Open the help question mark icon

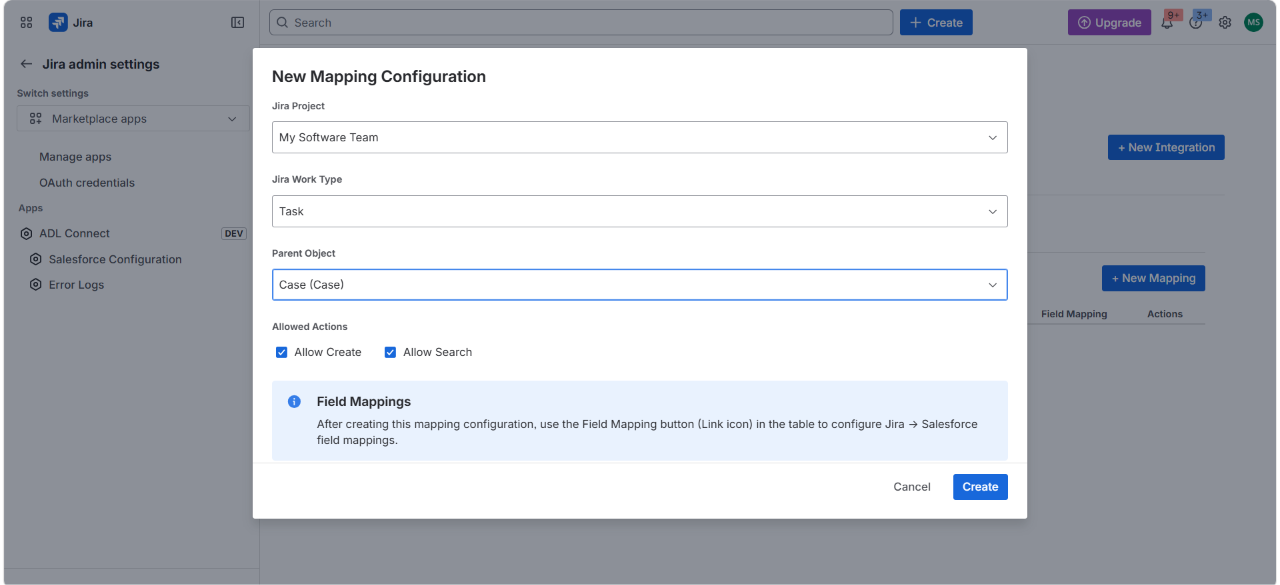pos(1196,22)
